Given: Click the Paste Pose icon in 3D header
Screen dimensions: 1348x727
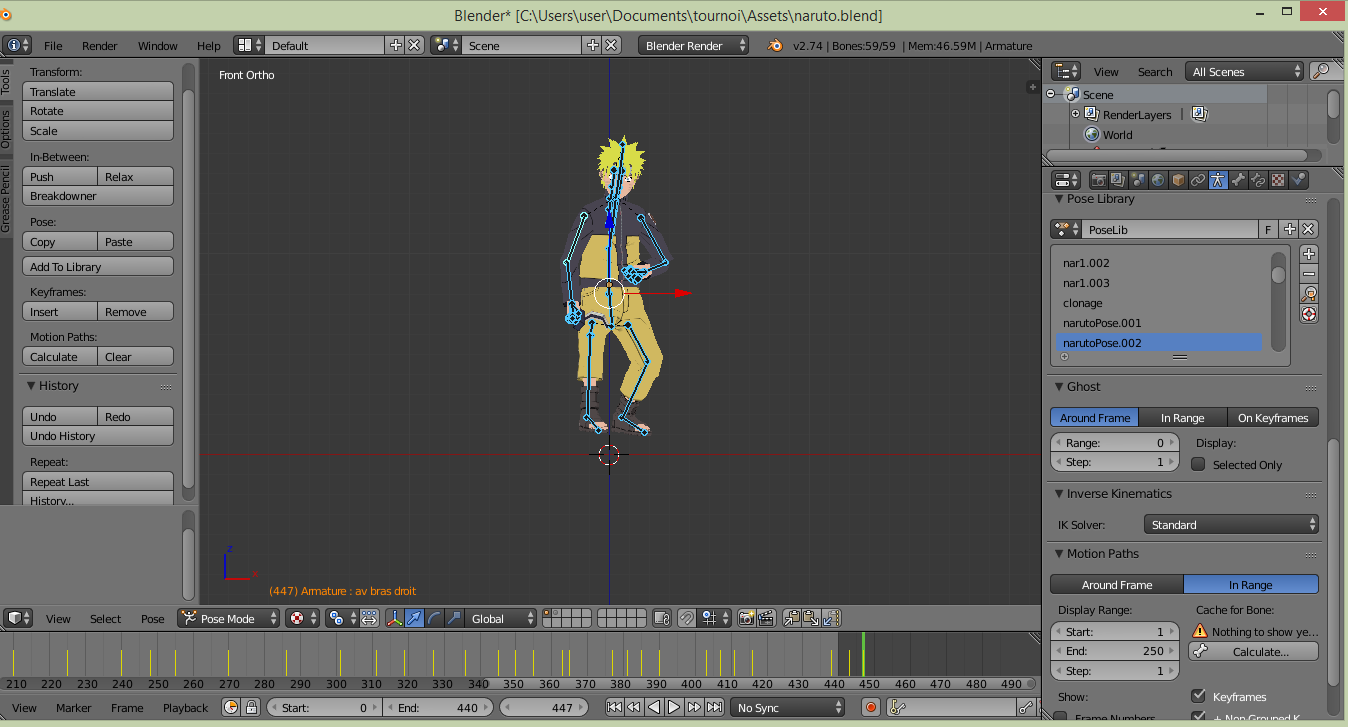Looking at the screenshot, I should [811, 618].
